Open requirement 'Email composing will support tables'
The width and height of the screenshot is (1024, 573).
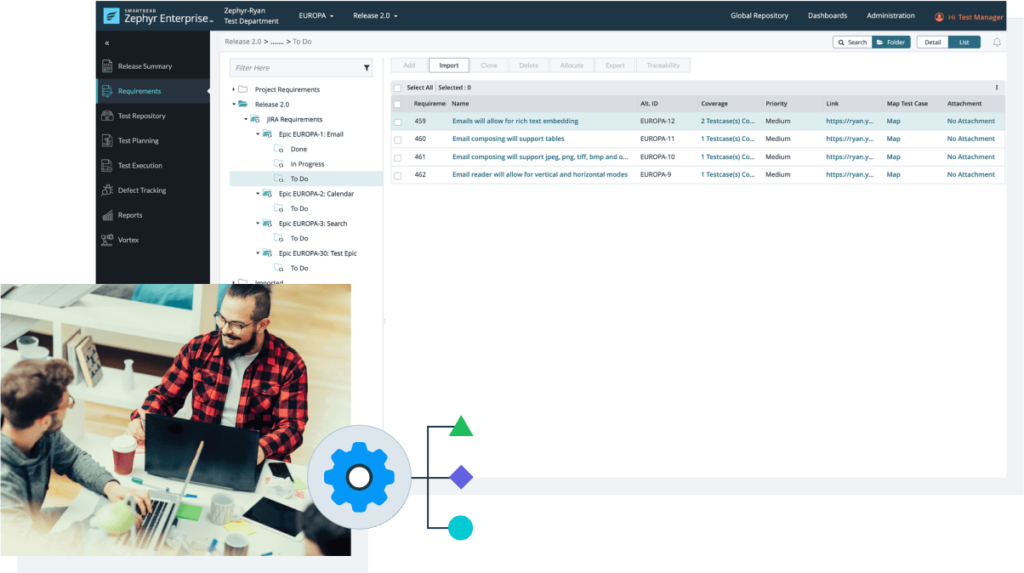pyautogui.click(x=508, y=139)
